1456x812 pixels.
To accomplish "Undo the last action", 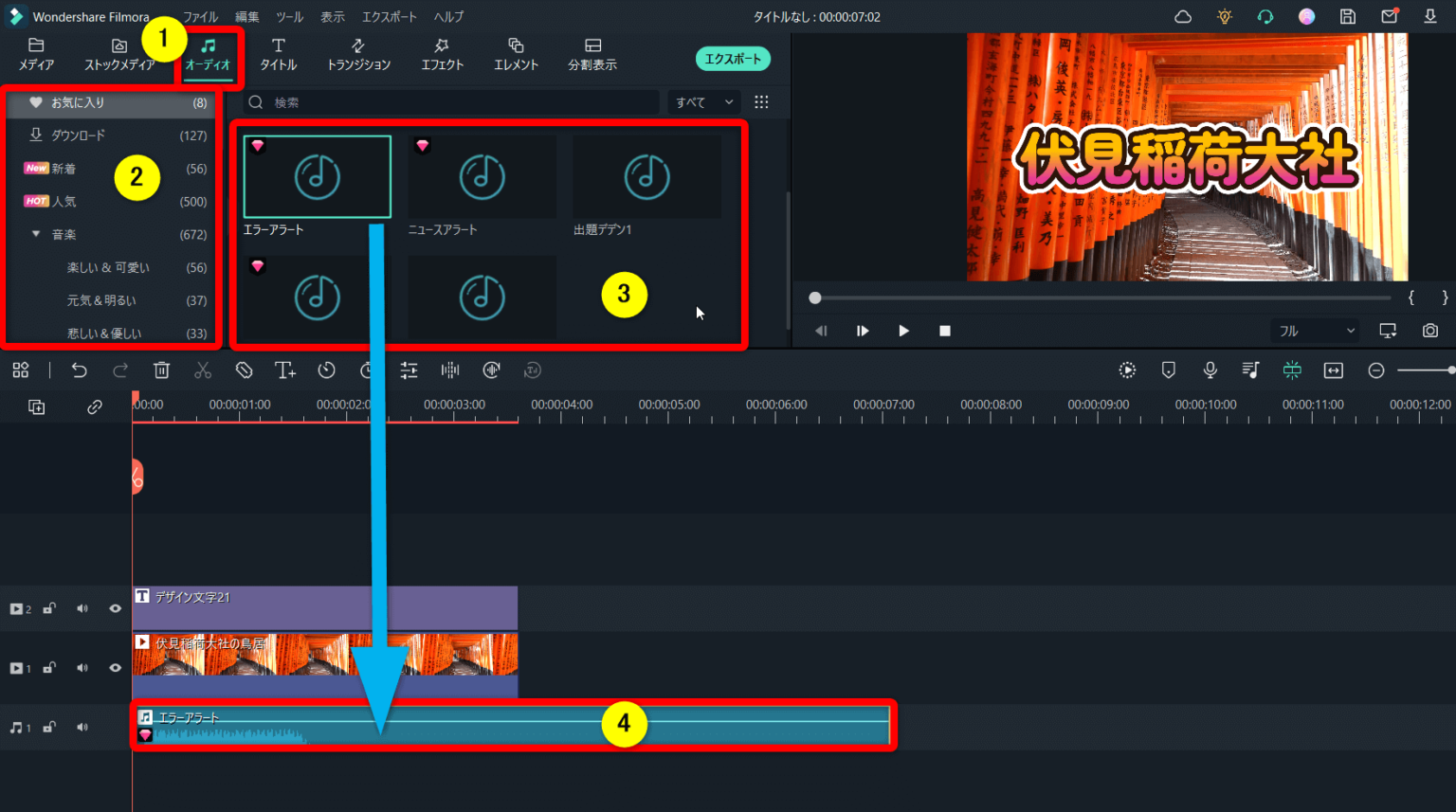I will click(x=80, y=370).
